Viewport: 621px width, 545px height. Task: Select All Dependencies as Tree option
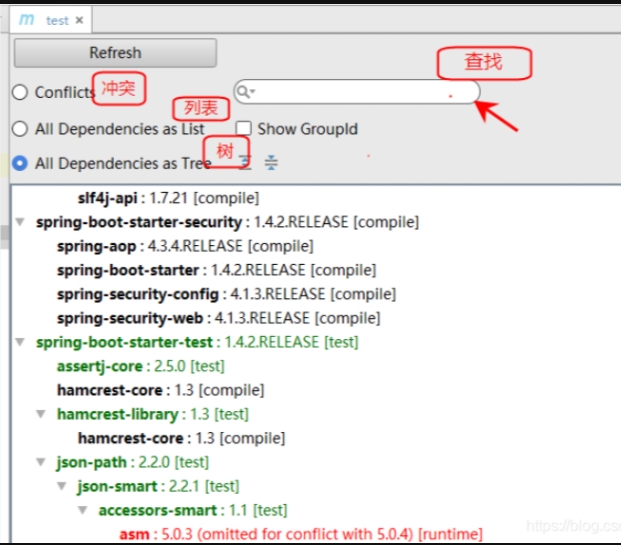[x=20, y=163]
